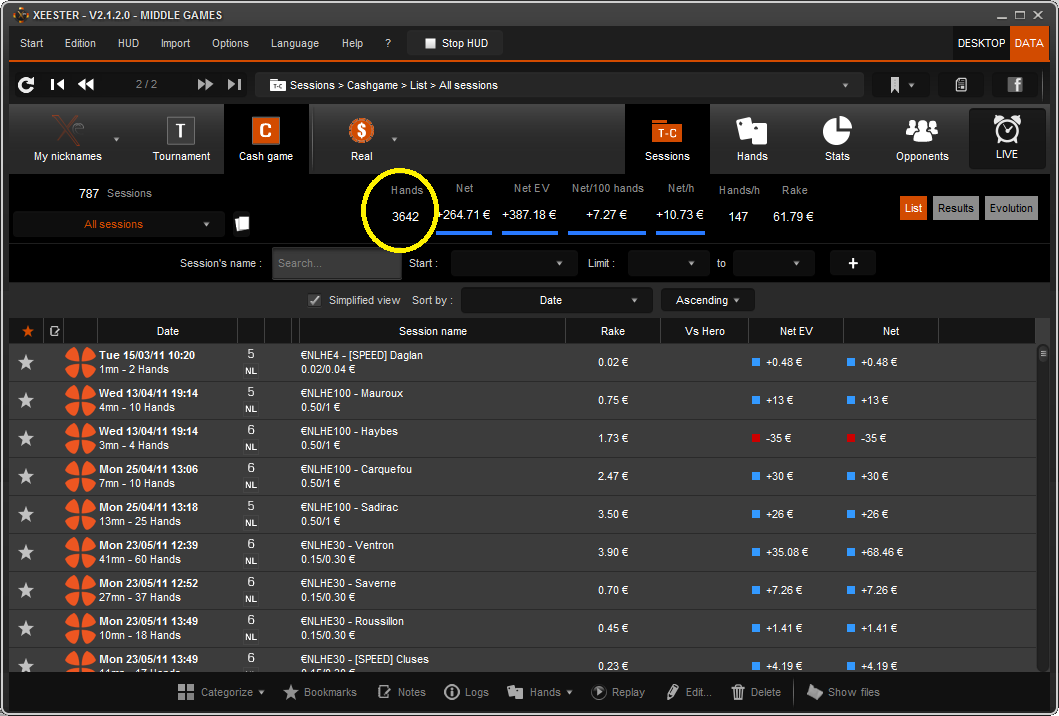Open the HUD menu
This screenshot has width=1059, height=716.
coord(128,43)
